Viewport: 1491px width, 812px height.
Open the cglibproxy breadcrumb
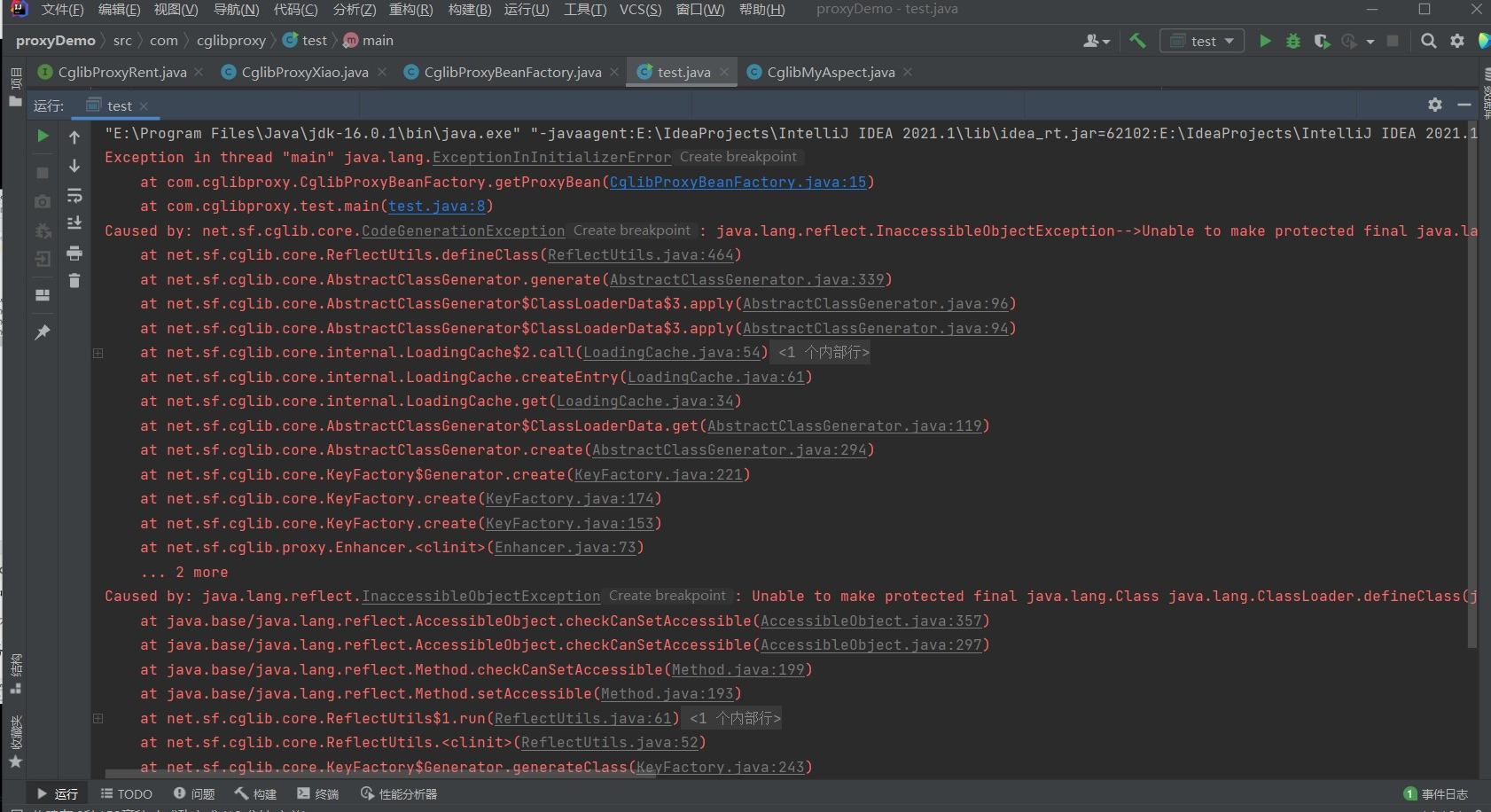click(x=230, y=40)
